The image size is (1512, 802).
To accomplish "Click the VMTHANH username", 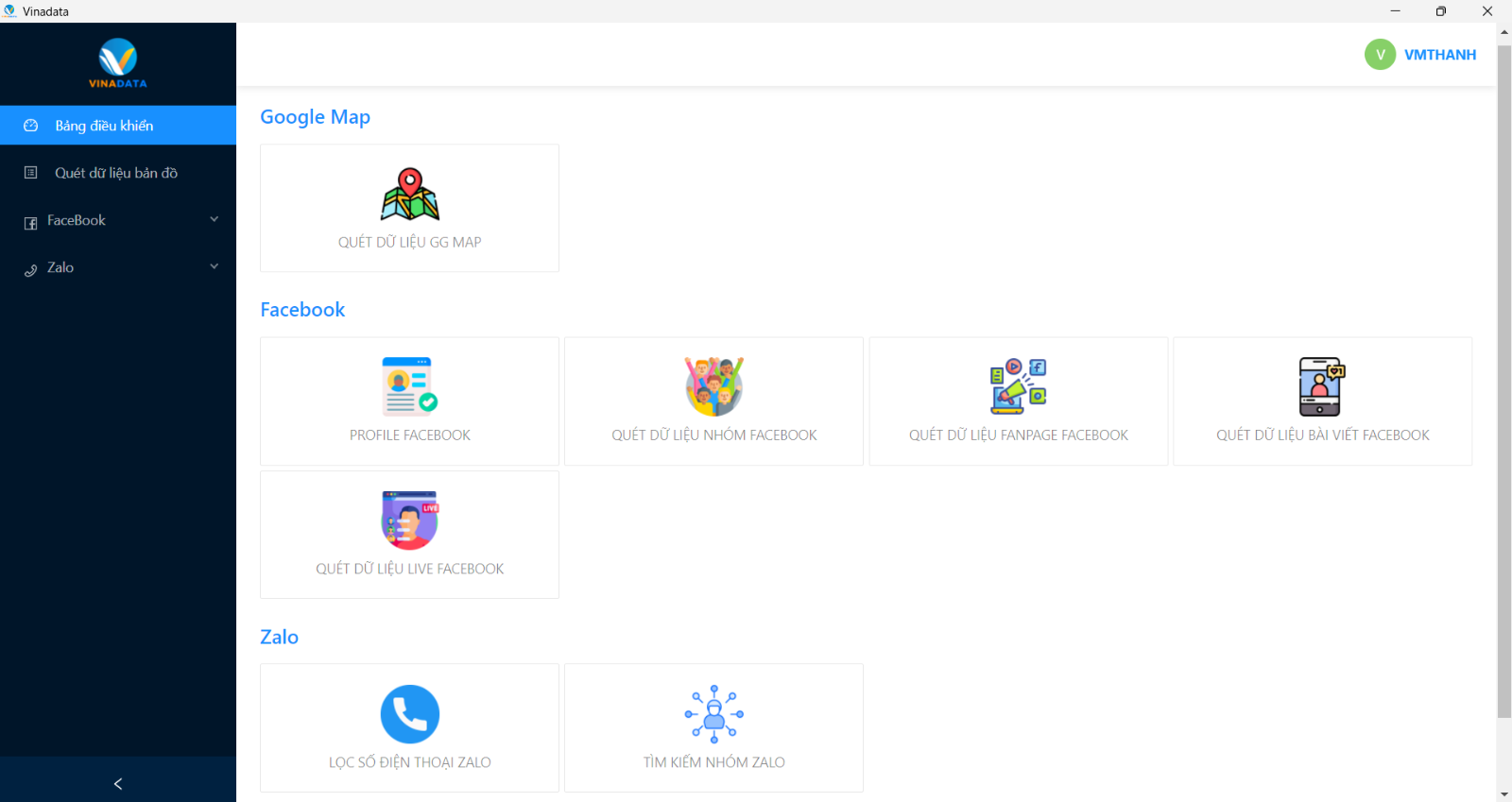I will click(1440, 55).
